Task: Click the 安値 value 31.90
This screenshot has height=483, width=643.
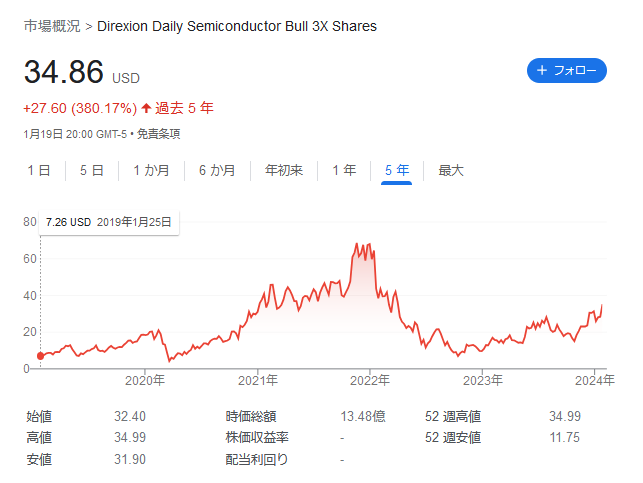Action: click(x=130, y=459)
